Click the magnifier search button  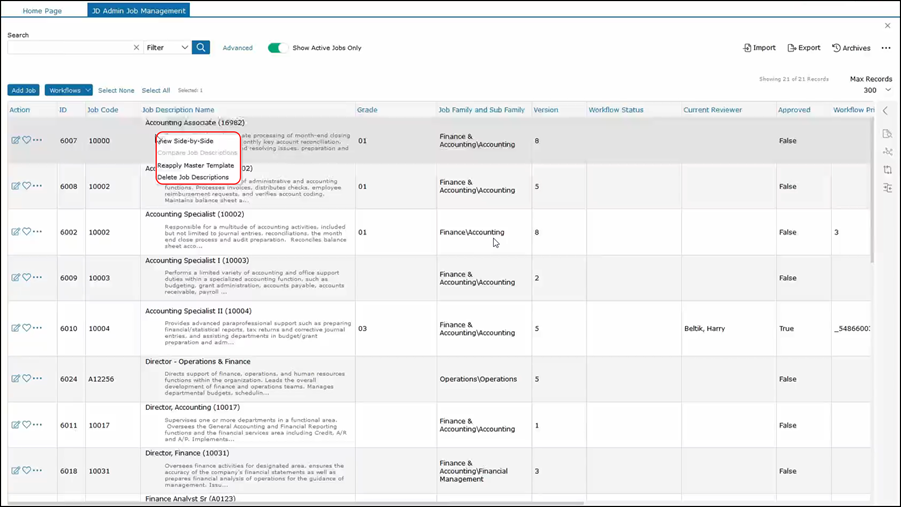click(201, 47)
